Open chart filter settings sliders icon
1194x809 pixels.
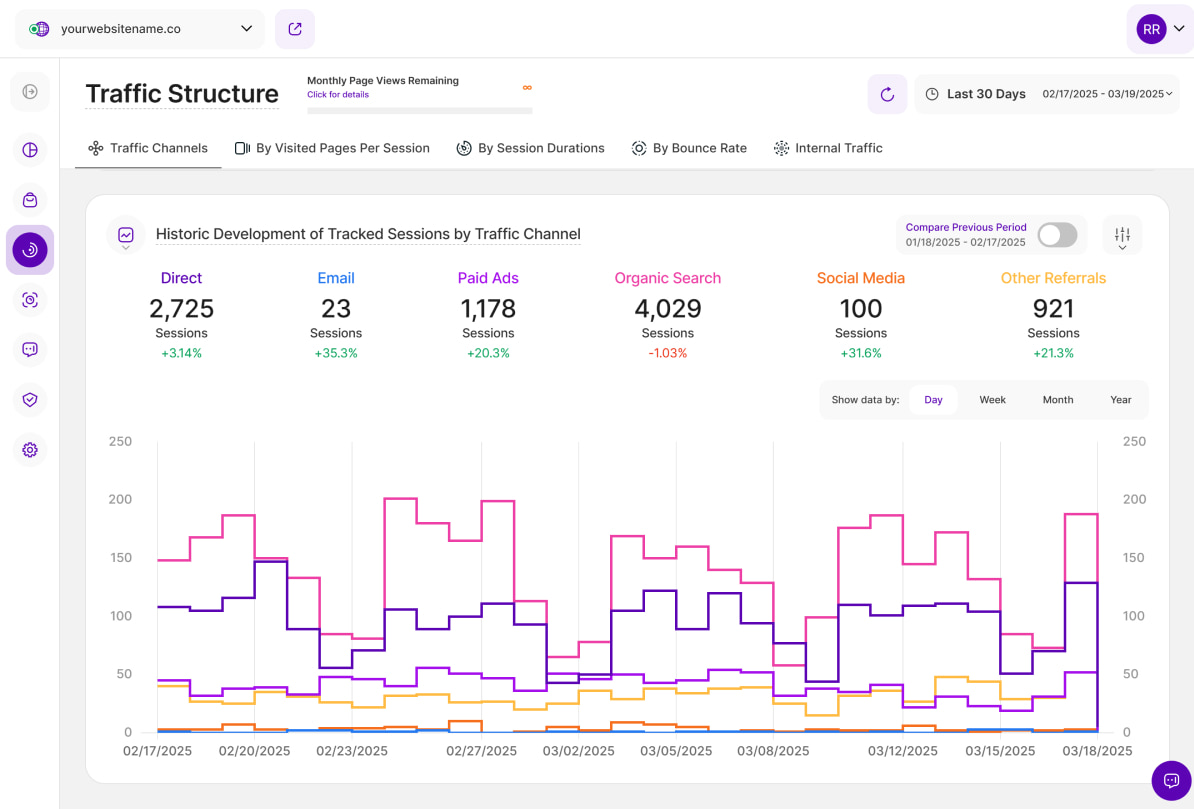tap(1122, 235)
